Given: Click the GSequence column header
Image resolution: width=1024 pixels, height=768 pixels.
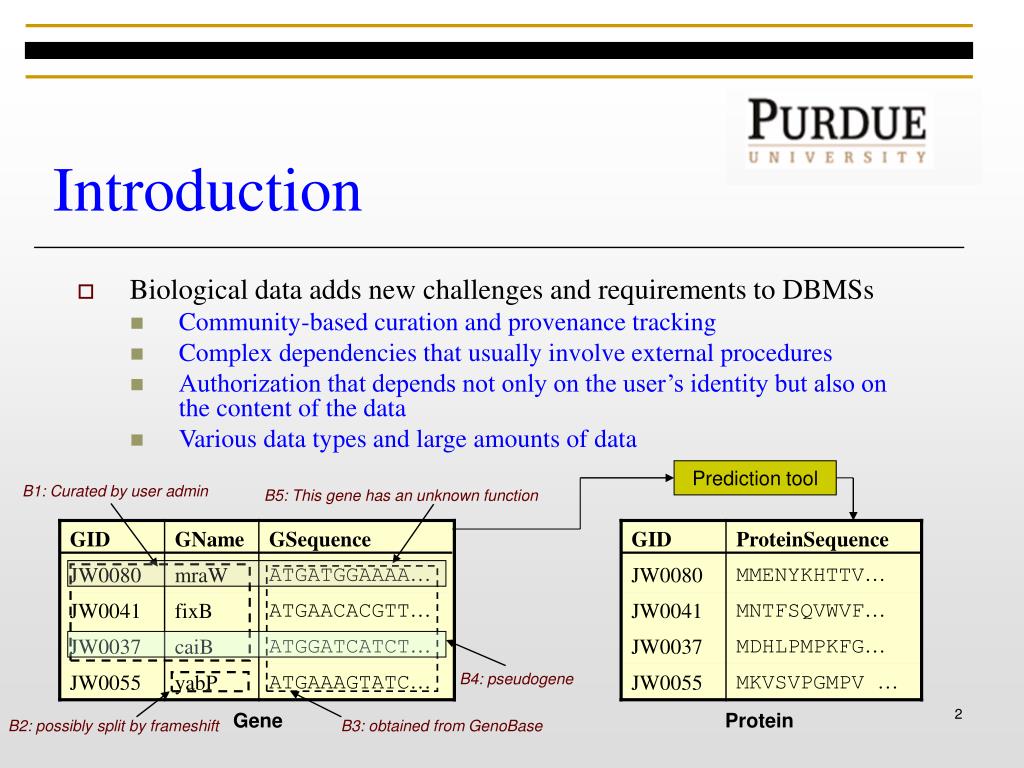Looking at the screenshot, I should coord(320,539).
